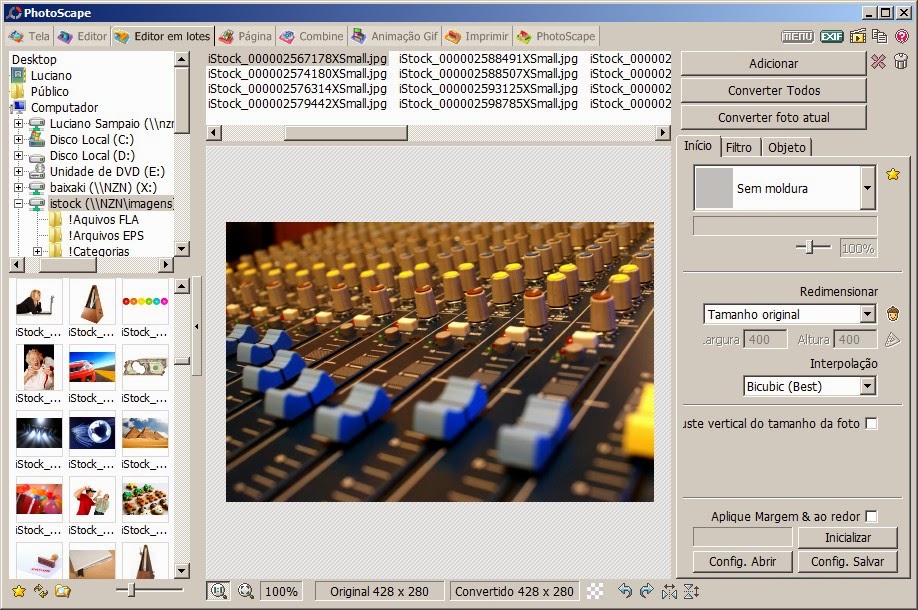Select Editor em lotes tab
The width and height of the screenshot is (918, 610).
point(162,36)
